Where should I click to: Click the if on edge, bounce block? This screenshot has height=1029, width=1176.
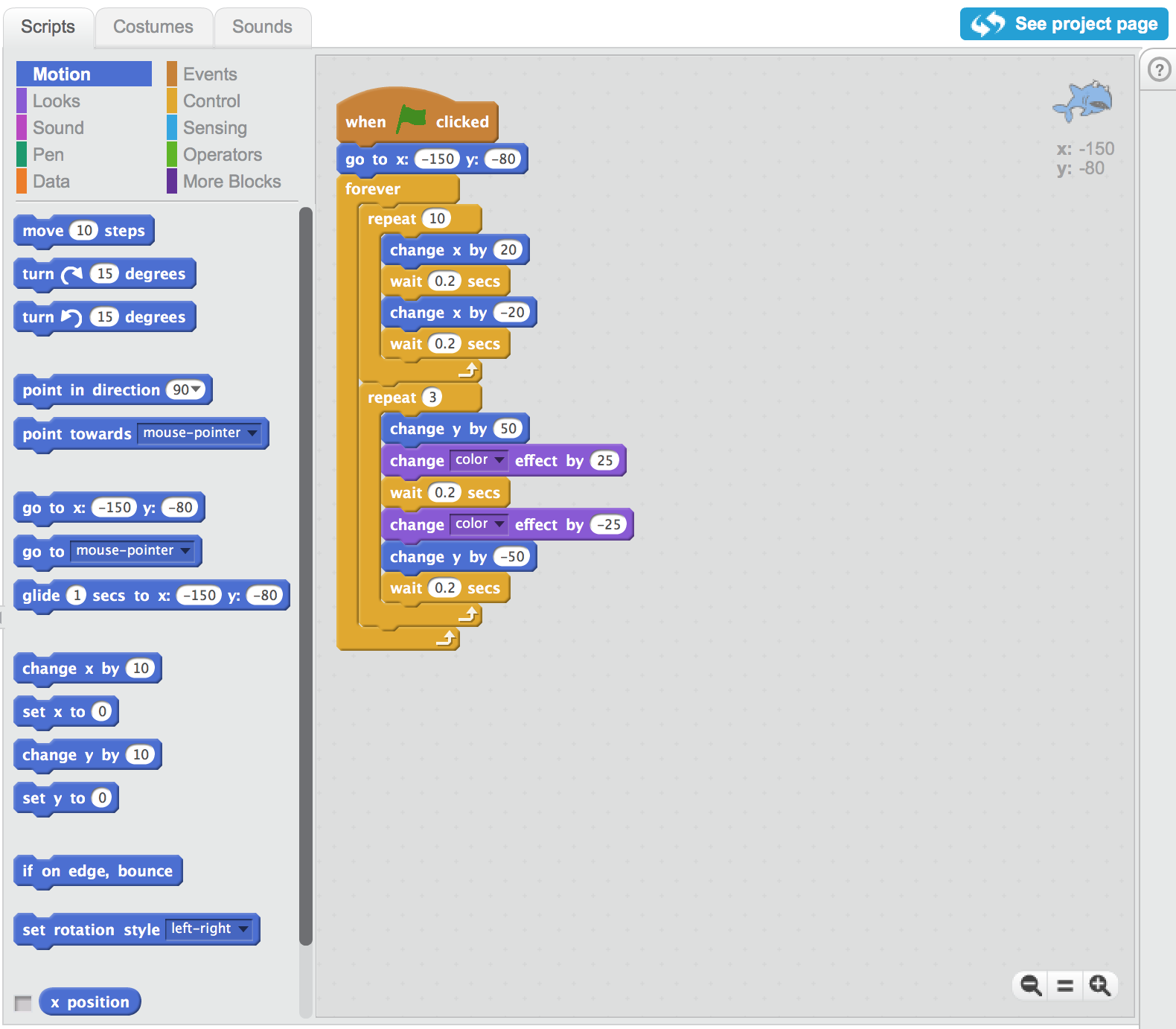[x=98, y=871]
